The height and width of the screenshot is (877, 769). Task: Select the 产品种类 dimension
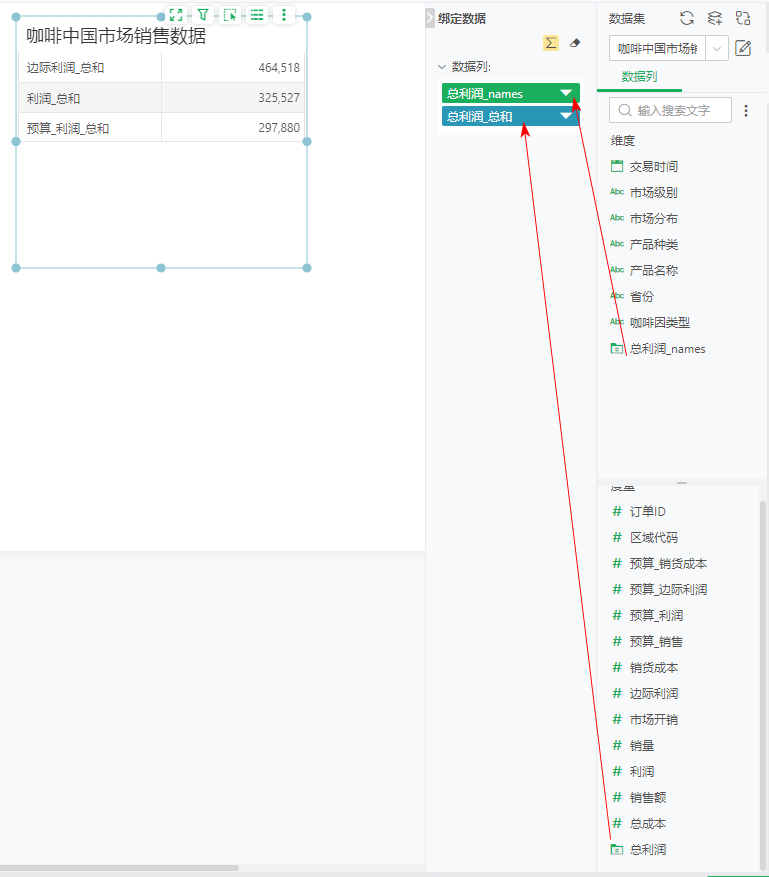coord(653,244)
